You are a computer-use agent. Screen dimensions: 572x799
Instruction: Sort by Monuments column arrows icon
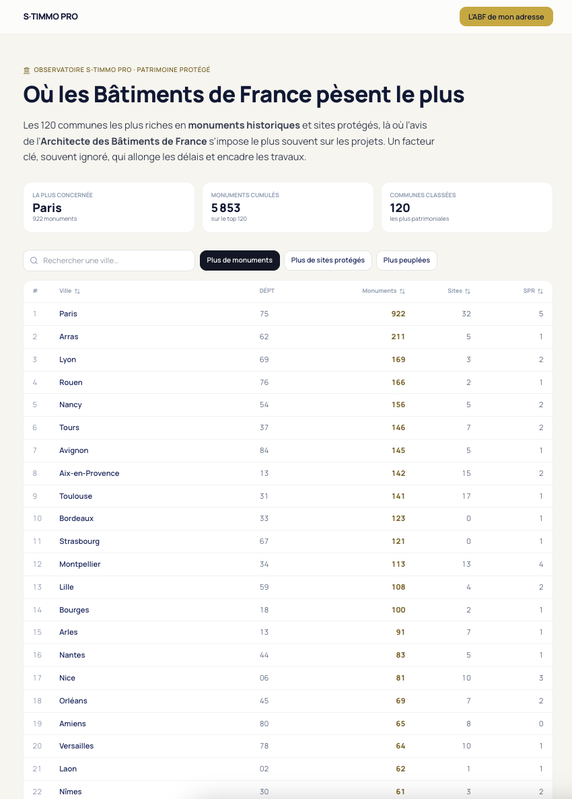[x=402, y=291]
